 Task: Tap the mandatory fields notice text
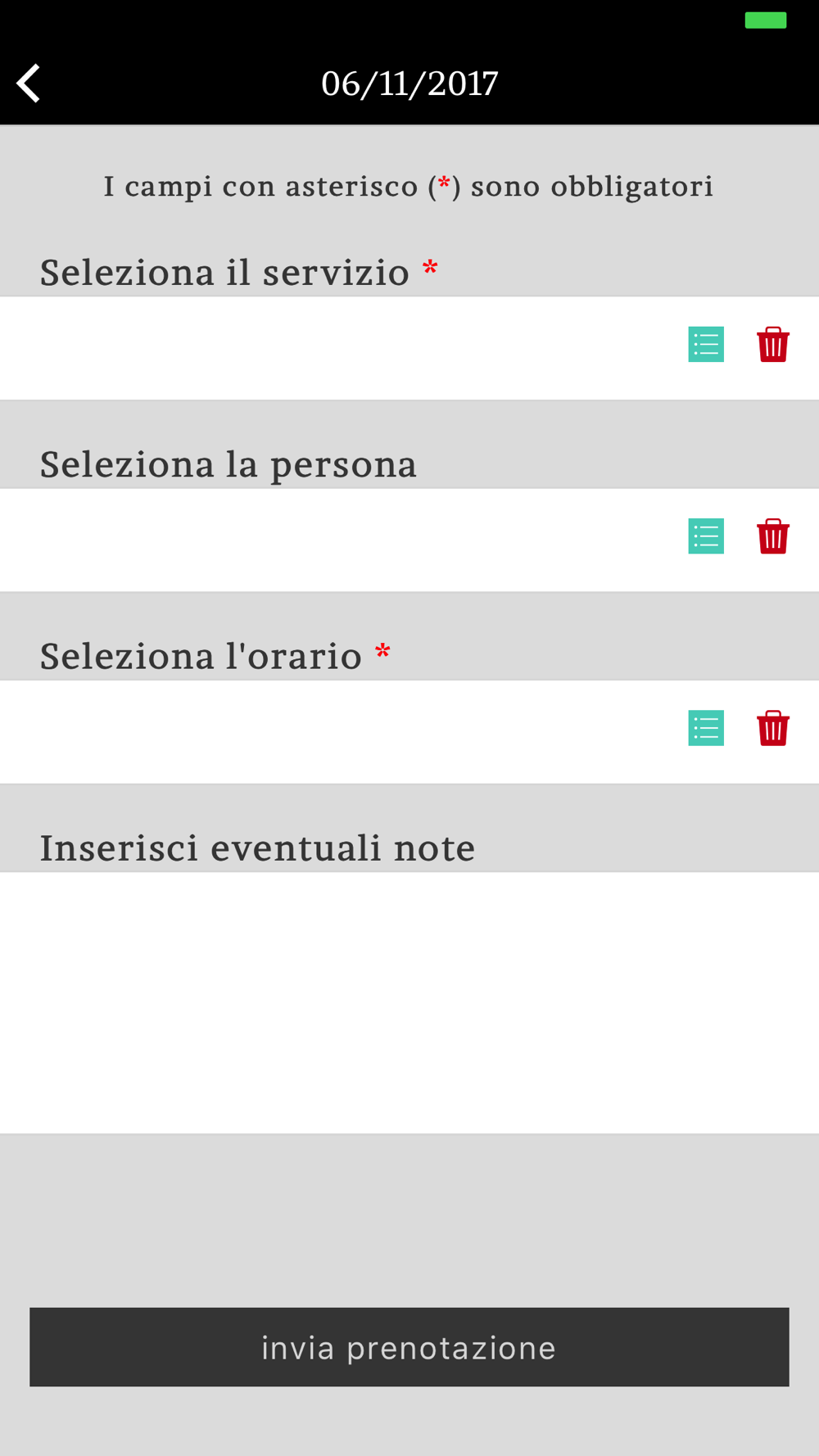[x=409, y=187]
